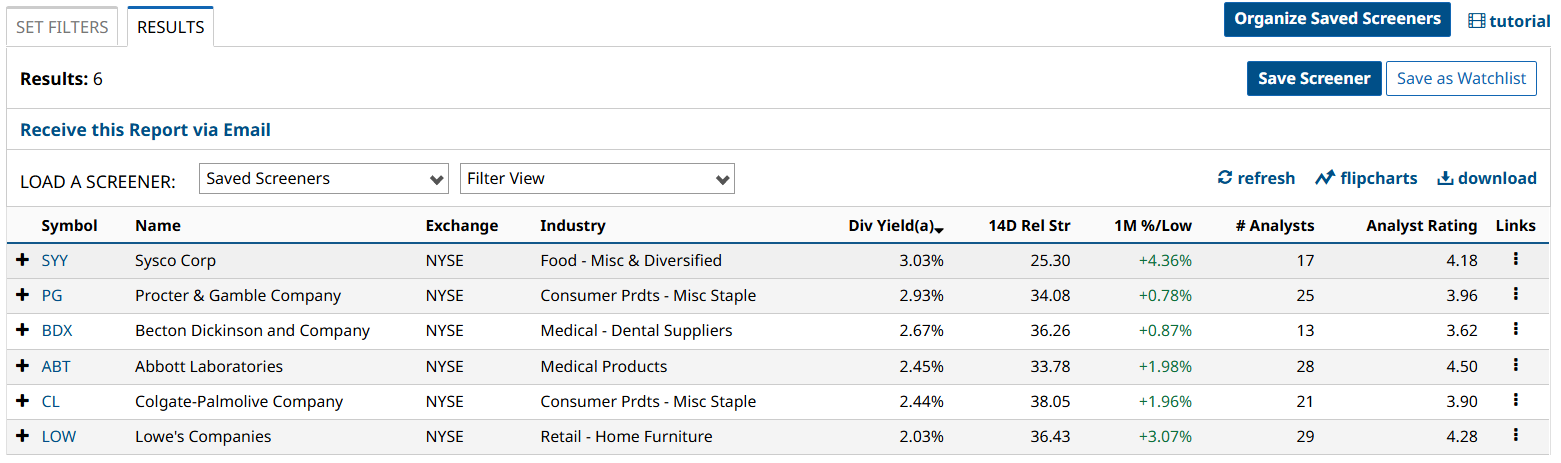This screenshot has height=463, width=1561.
Task: Click Receive this Report via Email
Action: click(x=145, y=130)
